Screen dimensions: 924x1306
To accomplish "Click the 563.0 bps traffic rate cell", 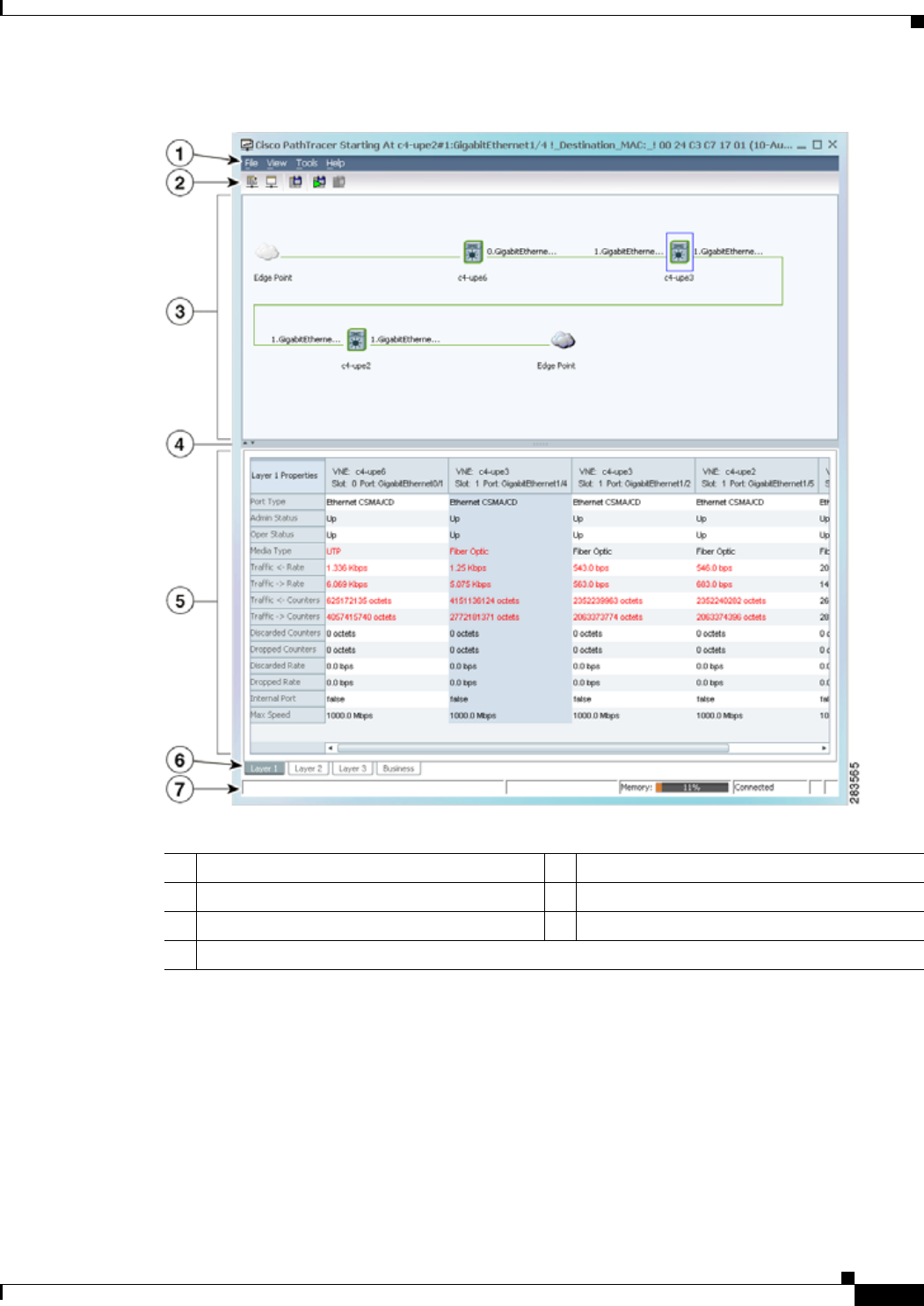I will pyautogui.click(x=633, y=584).
